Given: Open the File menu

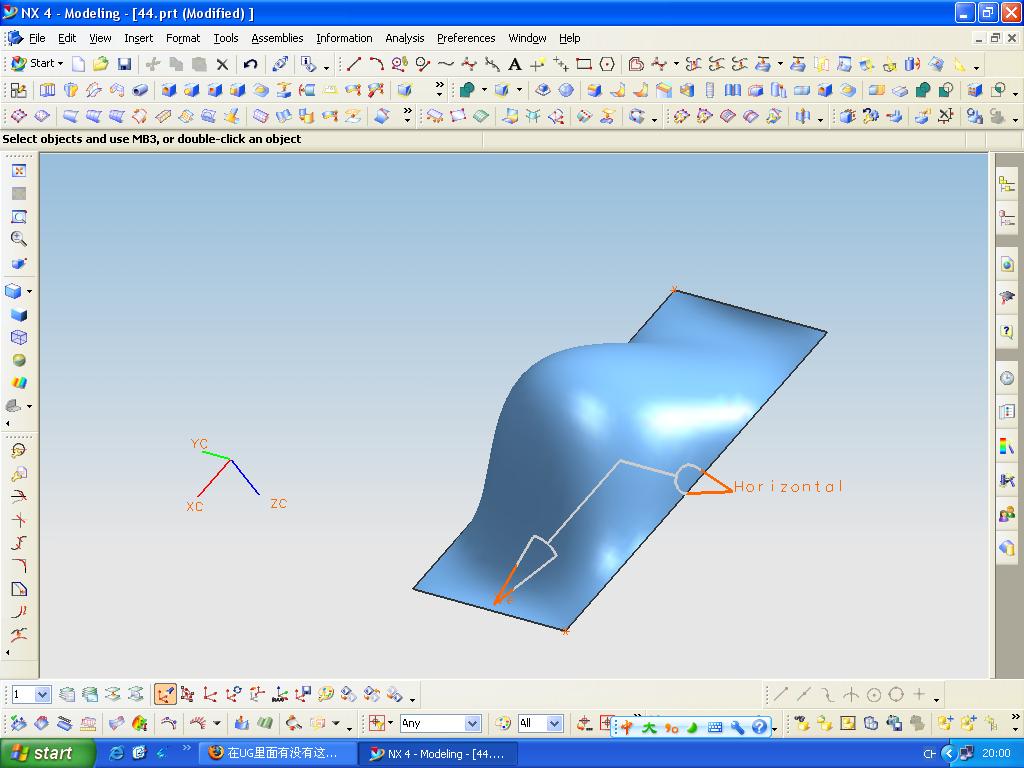Looking at the screenshot, I should click(x=37, y=38).
